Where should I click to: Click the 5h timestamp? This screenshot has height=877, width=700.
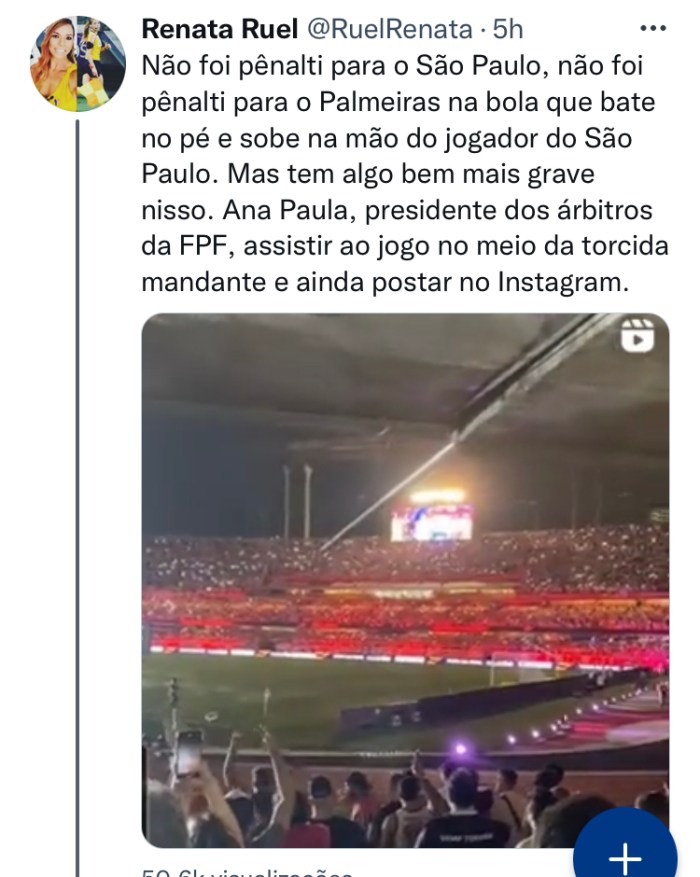pyautogui.click(x=508, y=29)
